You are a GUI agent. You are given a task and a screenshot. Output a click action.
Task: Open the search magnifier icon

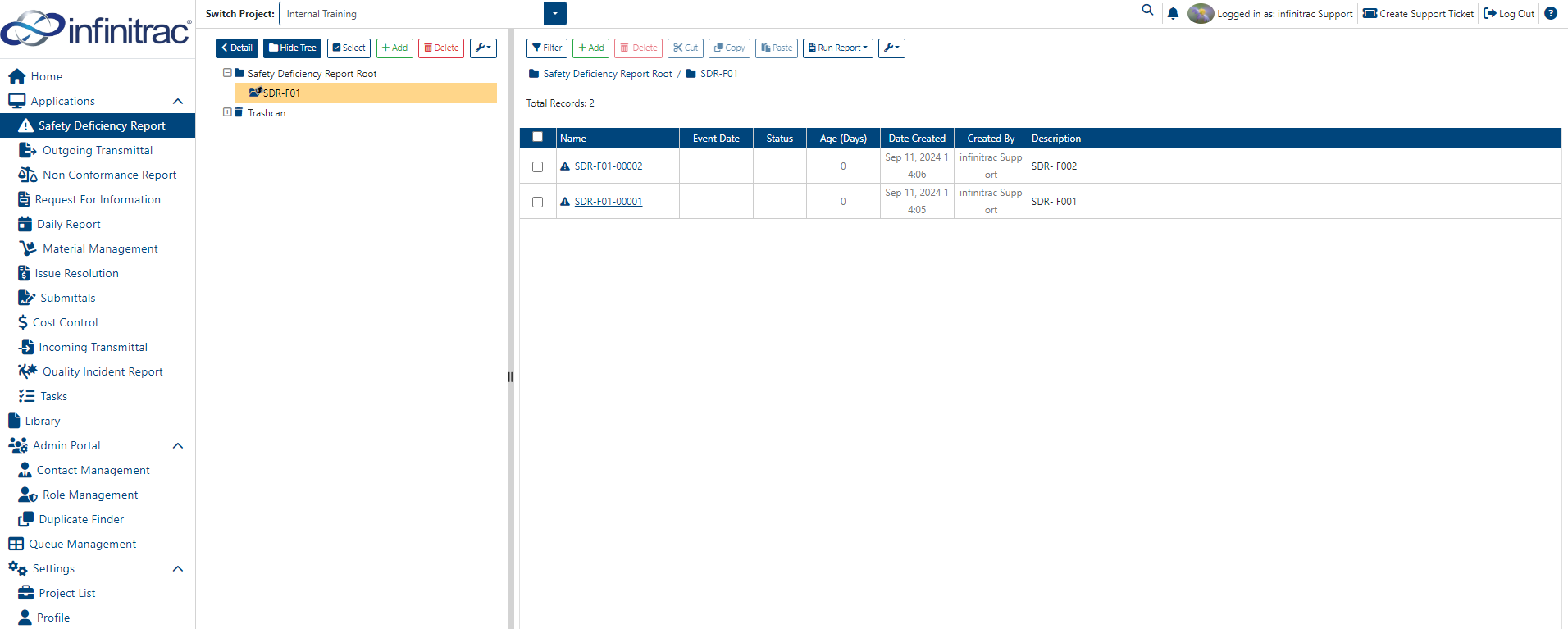pos(1147,11)
